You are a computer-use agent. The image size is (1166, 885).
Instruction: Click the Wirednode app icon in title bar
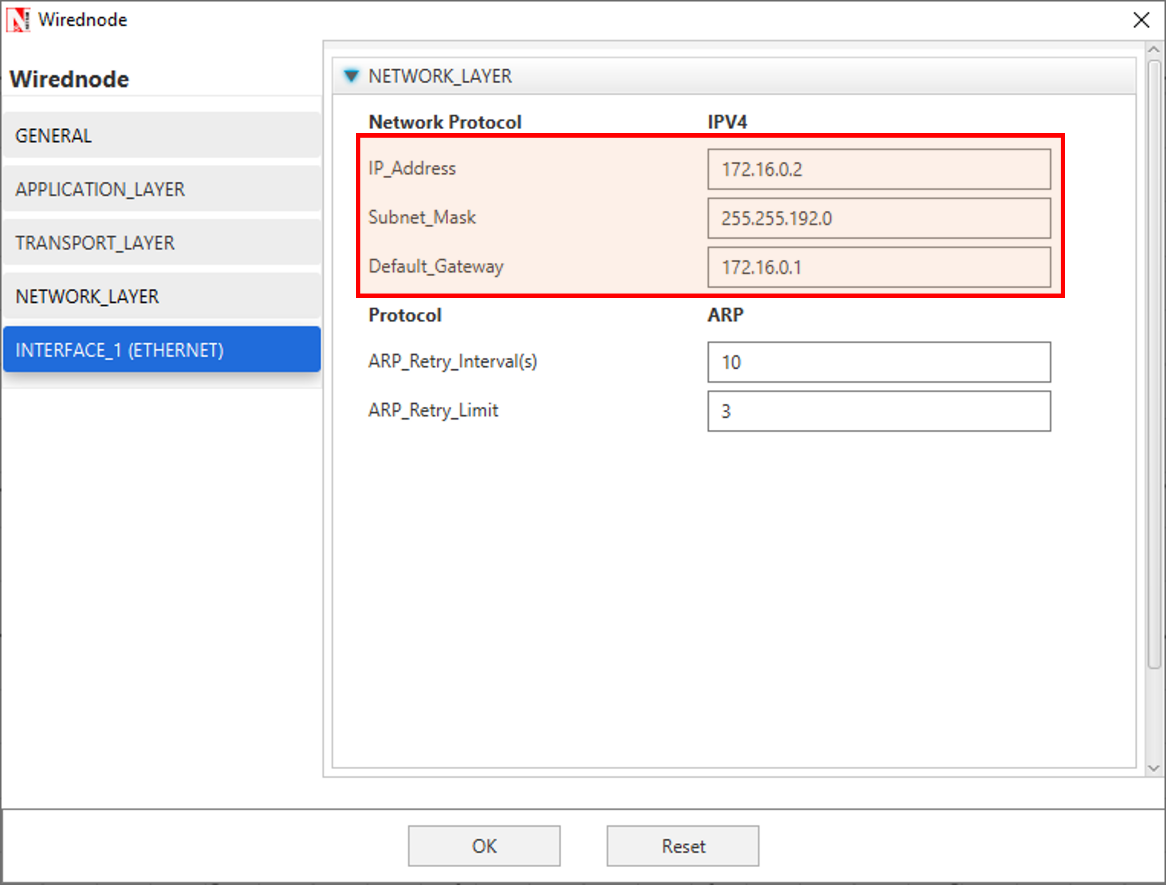point(18,19)
